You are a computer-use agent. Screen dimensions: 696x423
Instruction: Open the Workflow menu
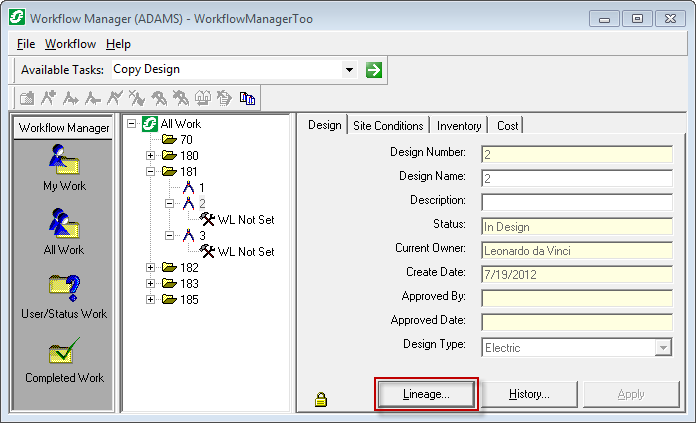(x=70, y=44)
